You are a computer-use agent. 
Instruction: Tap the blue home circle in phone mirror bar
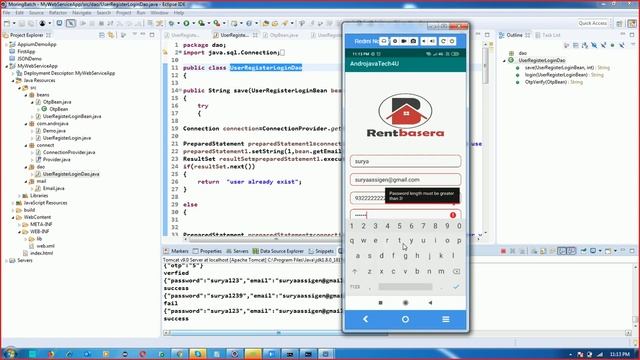tap(405, 319)
